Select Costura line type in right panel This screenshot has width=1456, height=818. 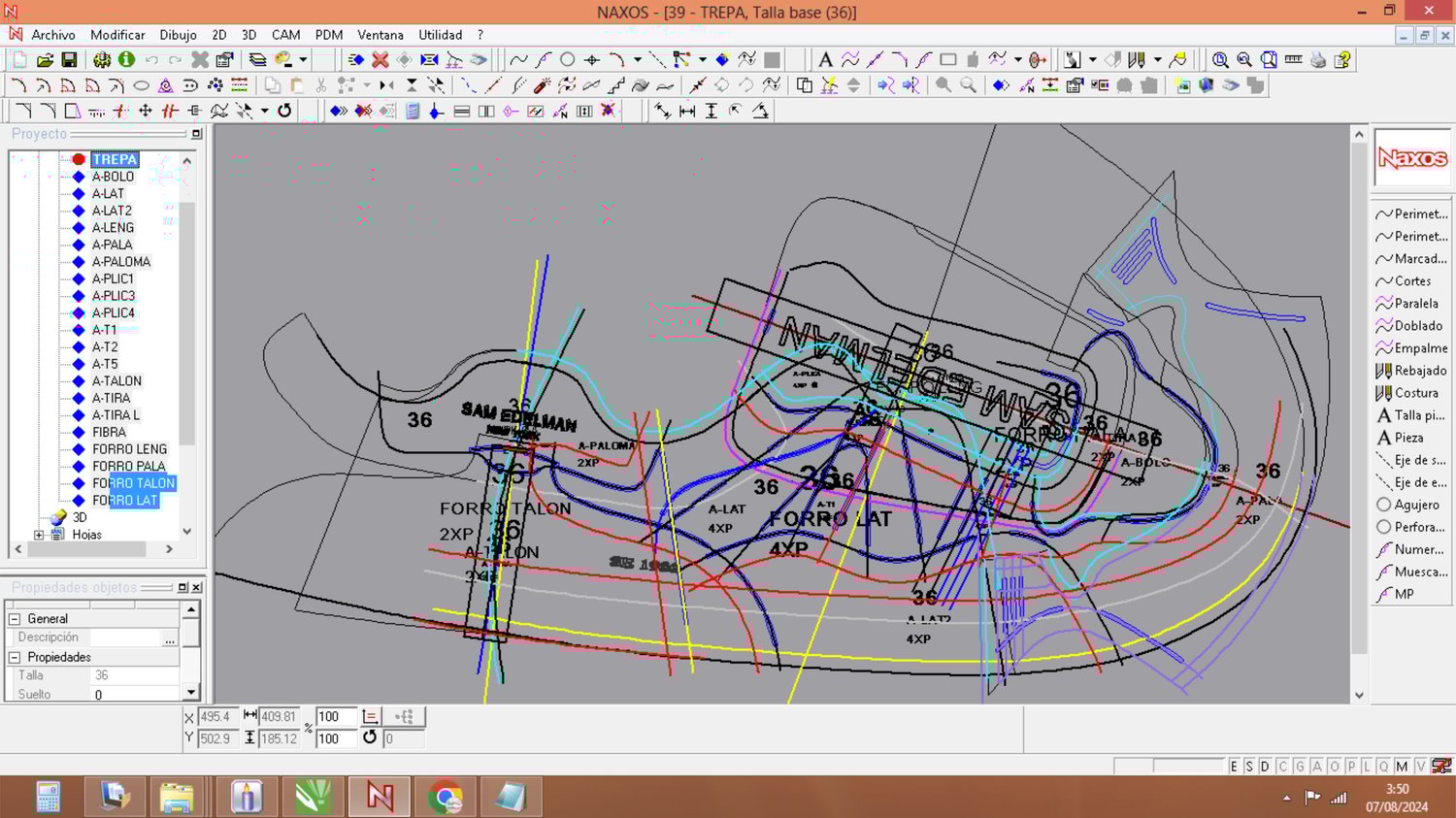click(1412, 393)
